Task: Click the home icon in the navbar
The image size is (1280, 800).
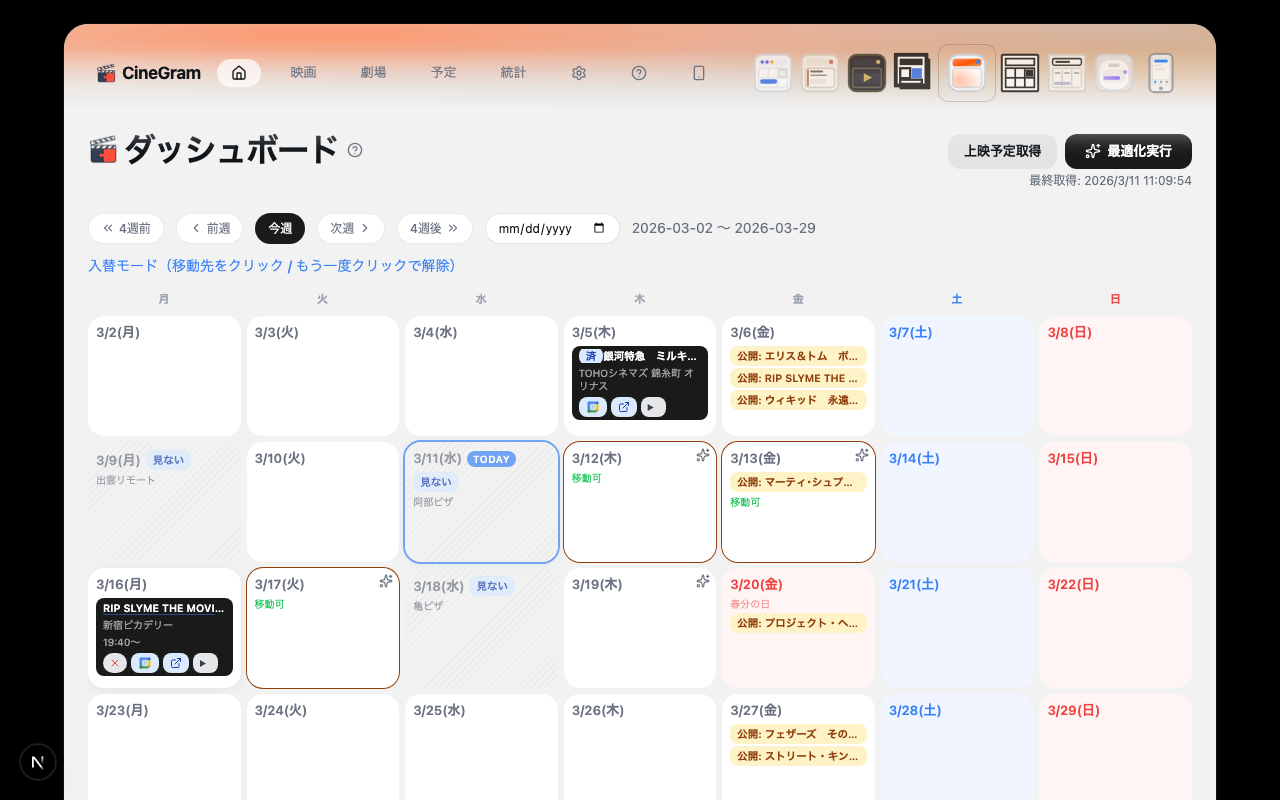Action: tap(239, 73)
